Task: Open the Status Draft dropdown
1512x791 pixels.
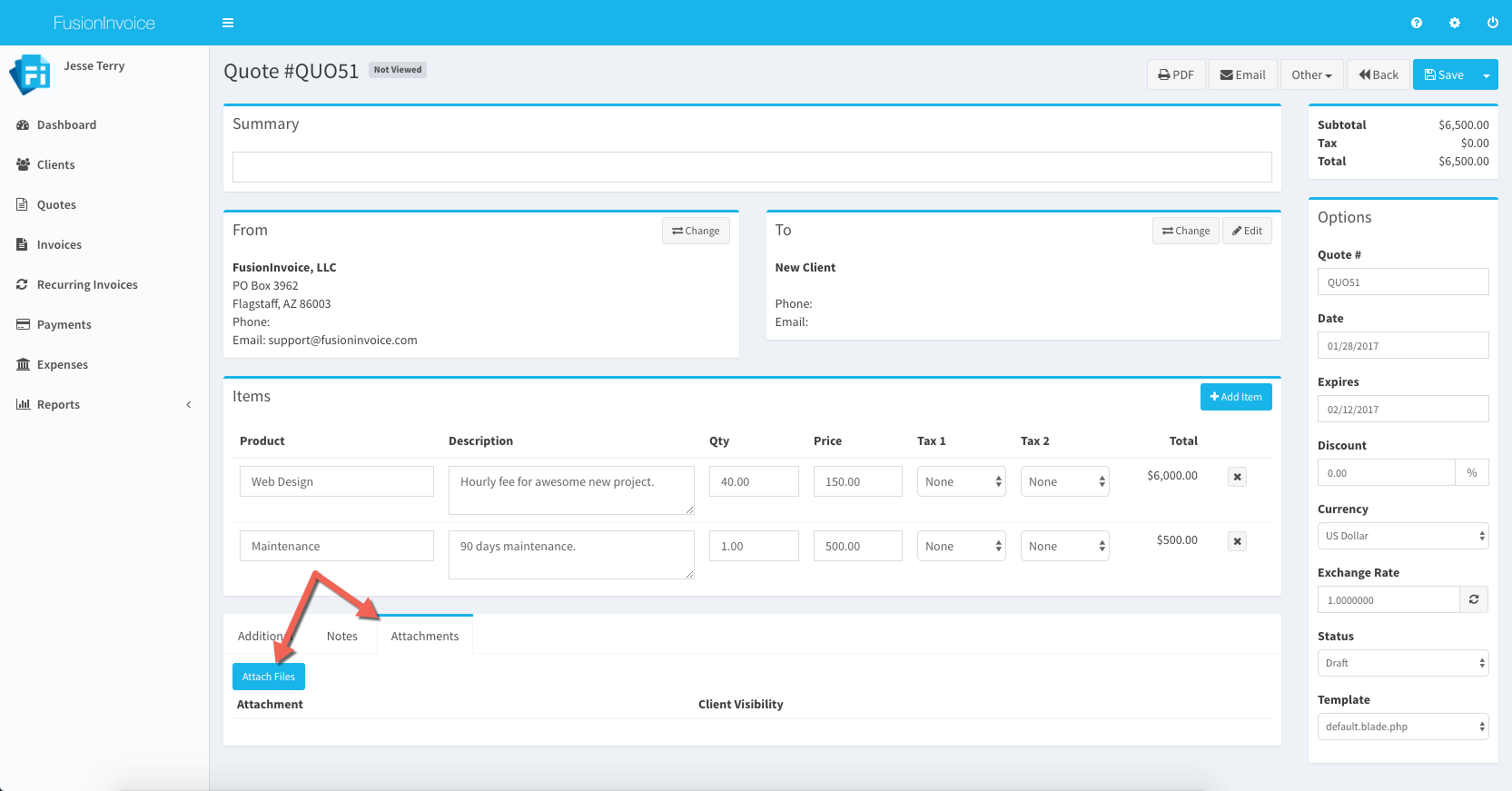Action: tap(1402, 663)
